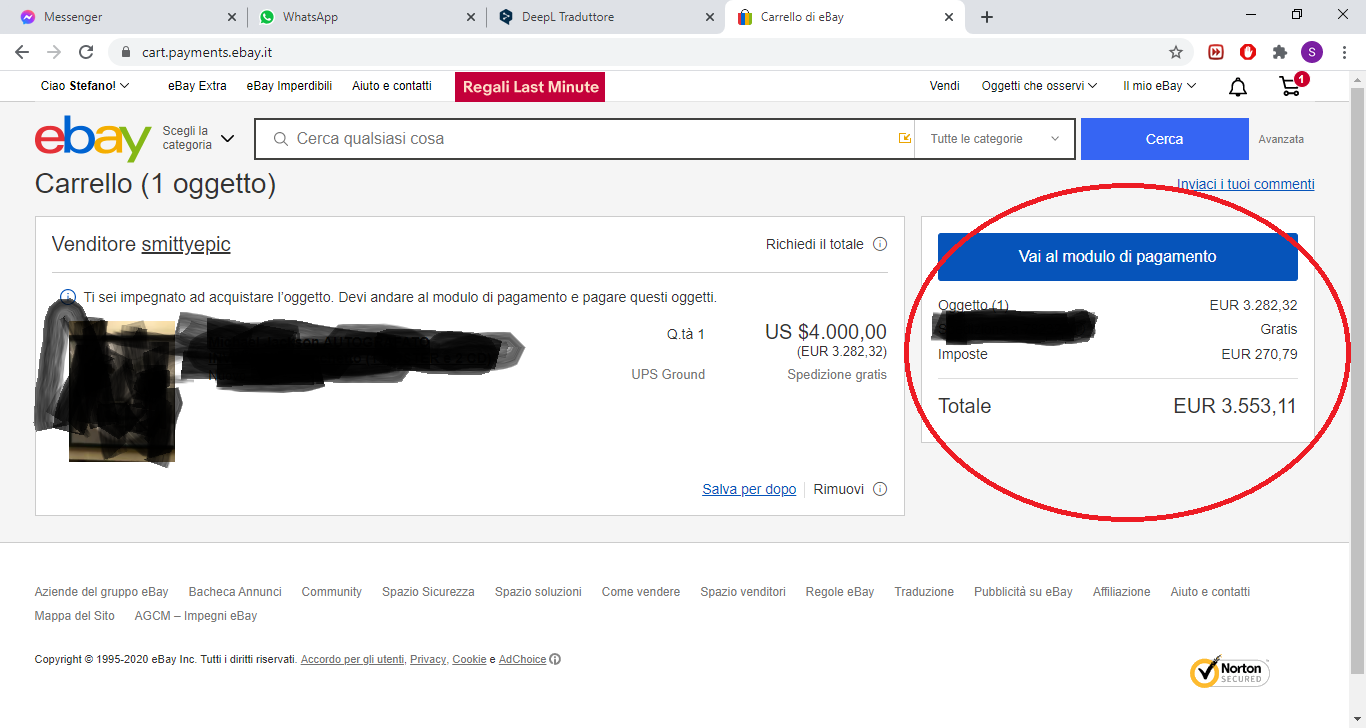Click info icon next to Rimuovi
The image size is (1366, 728).
coord(880,489)
